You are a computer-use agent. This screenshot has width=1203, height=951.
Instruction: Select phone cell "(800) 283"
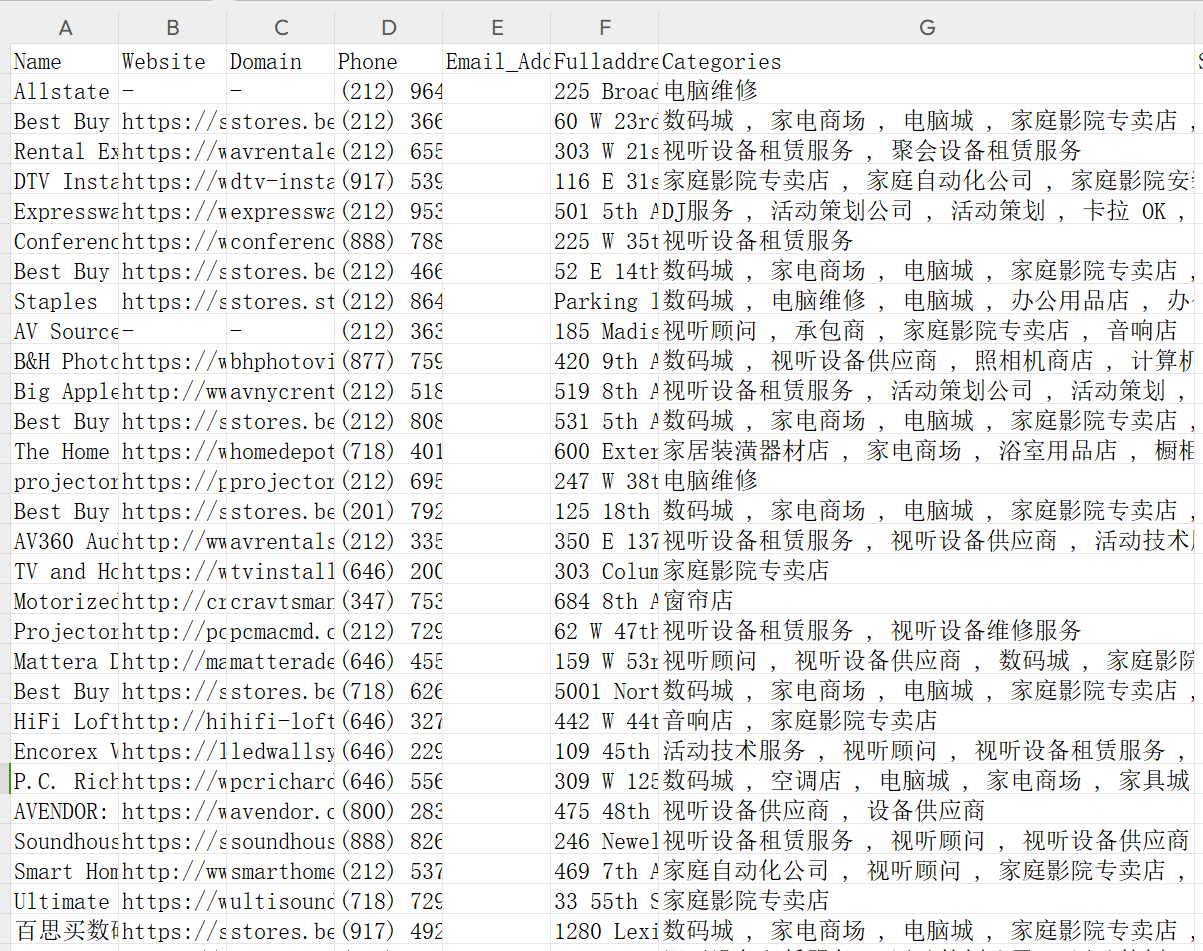(389, 811)
